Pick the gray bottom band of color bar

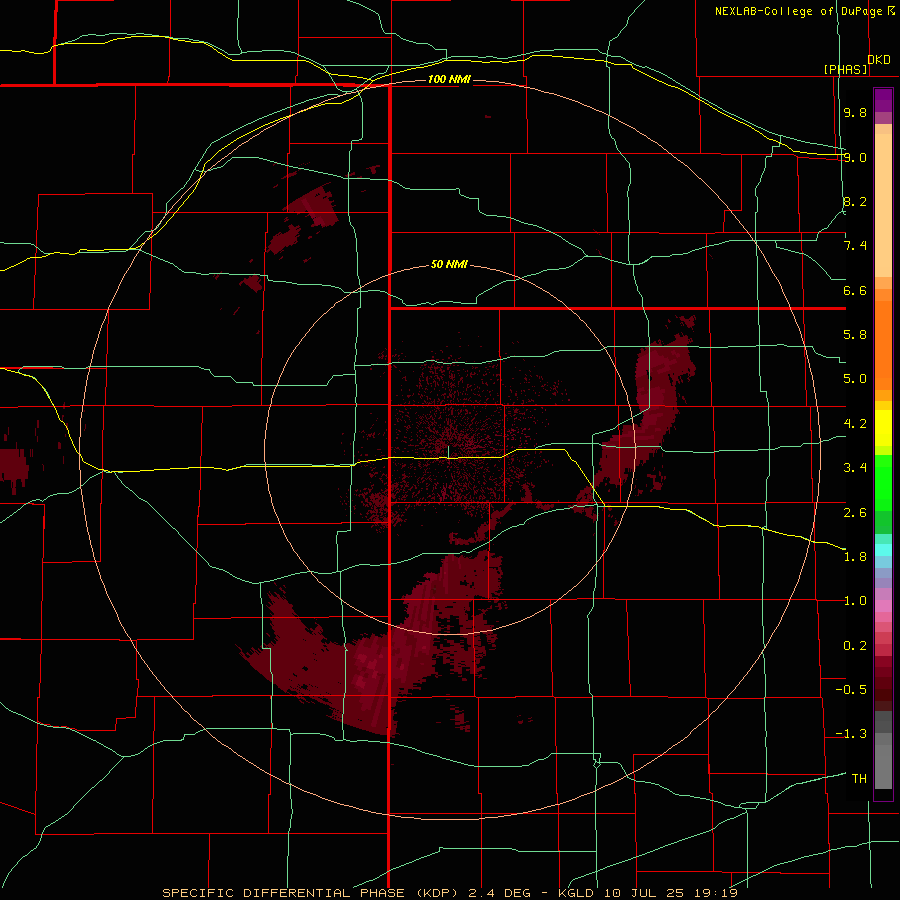coord(883,763)
